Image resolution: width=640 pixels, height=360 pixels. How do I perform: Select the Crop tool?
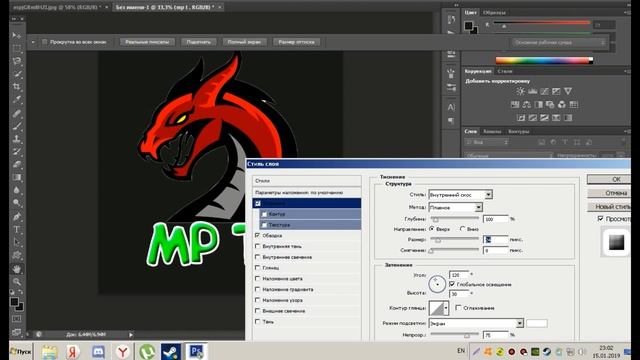pos(17,87)
